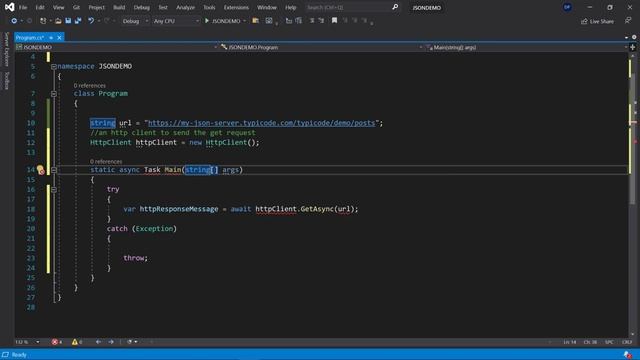
Task: Click the feedback icon next to Live Share
Action: 628,21
